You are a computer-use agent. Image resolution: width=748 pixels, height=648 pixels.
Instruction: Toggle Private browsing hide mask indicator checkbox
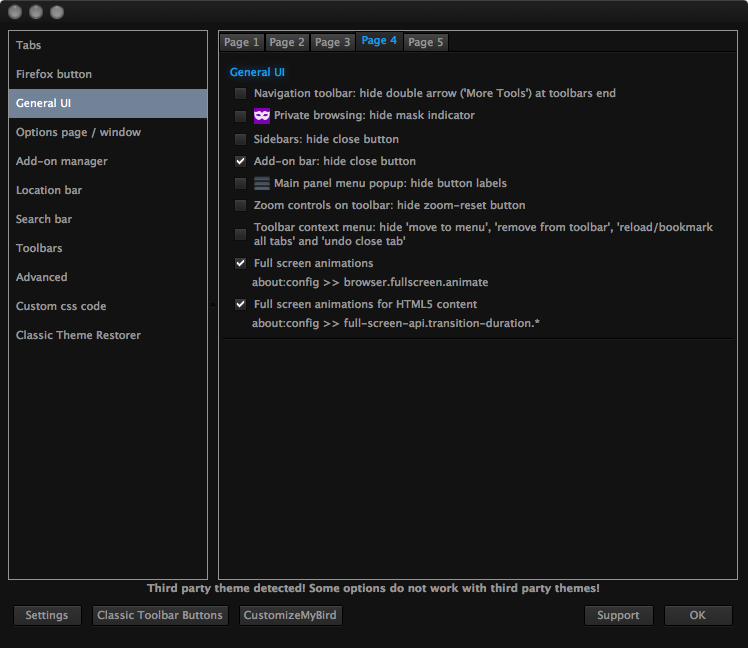(240, 116)
